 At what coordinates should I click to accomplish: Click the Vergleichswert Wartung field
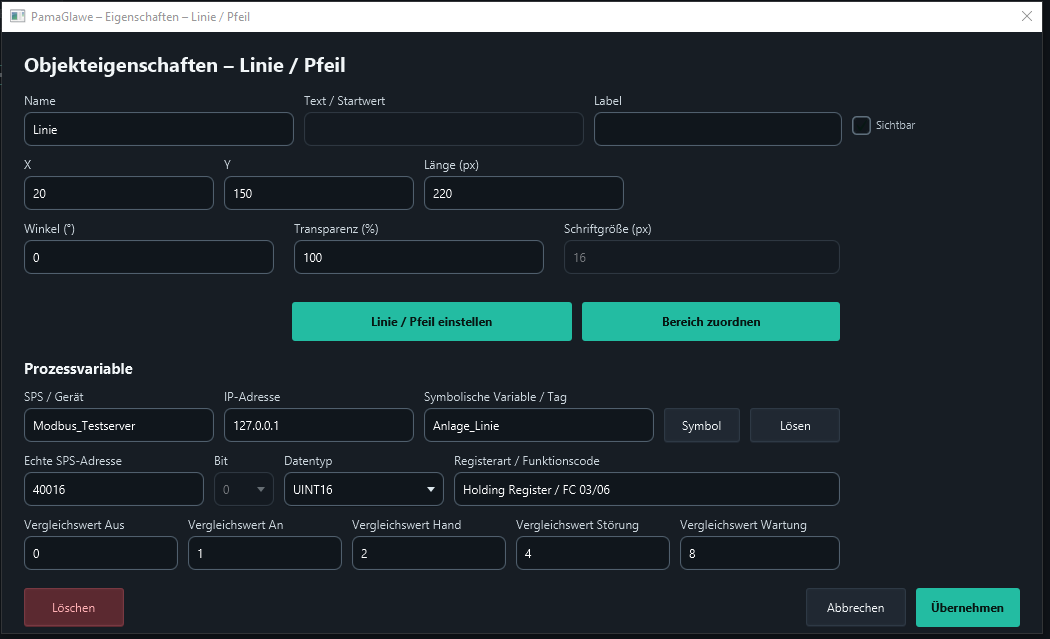point(759,553)
